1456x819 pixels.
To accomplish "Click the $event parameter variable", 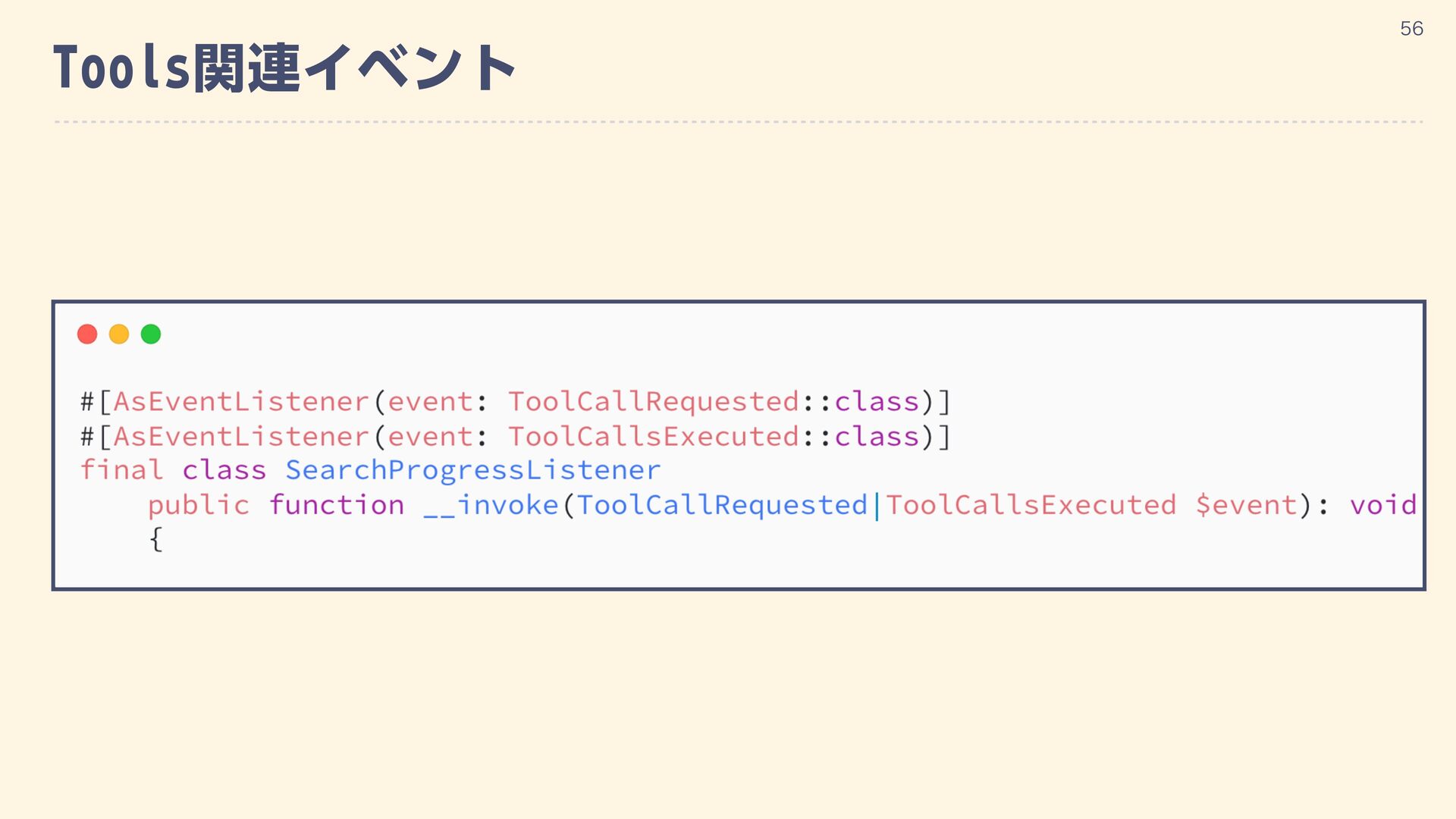I will pyautogui.click(x=1246, y=505).
